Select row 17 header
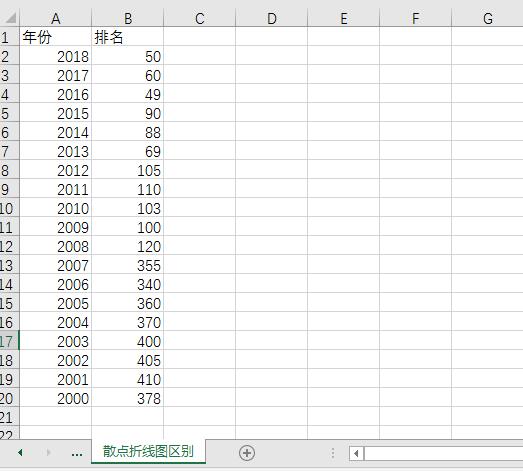The width and height of the screenshot is (523, 471). pos(9,340)
